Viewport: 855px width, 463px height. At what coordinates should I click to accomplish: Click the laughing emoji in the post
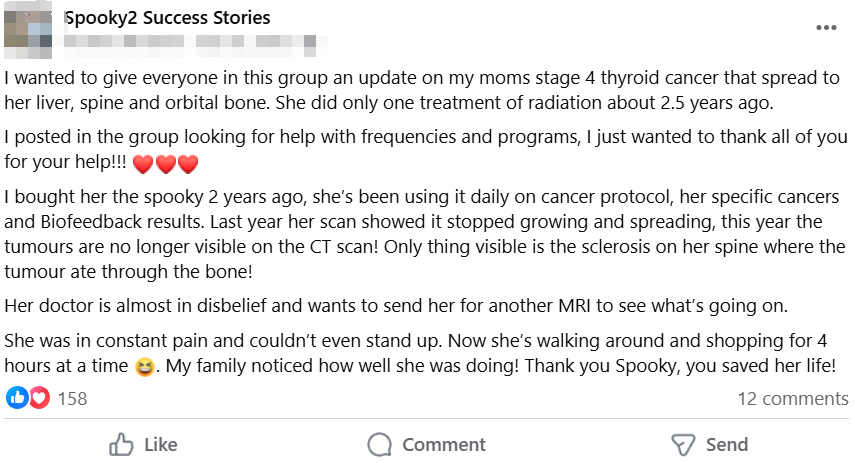(146, 368)
